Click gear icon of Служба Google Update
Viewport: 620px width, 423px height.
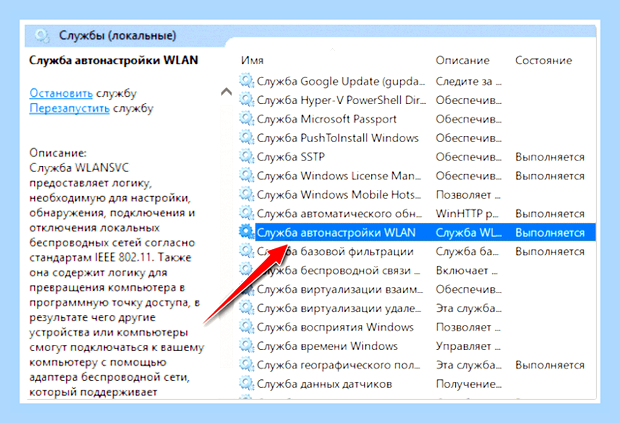point(246,81)
